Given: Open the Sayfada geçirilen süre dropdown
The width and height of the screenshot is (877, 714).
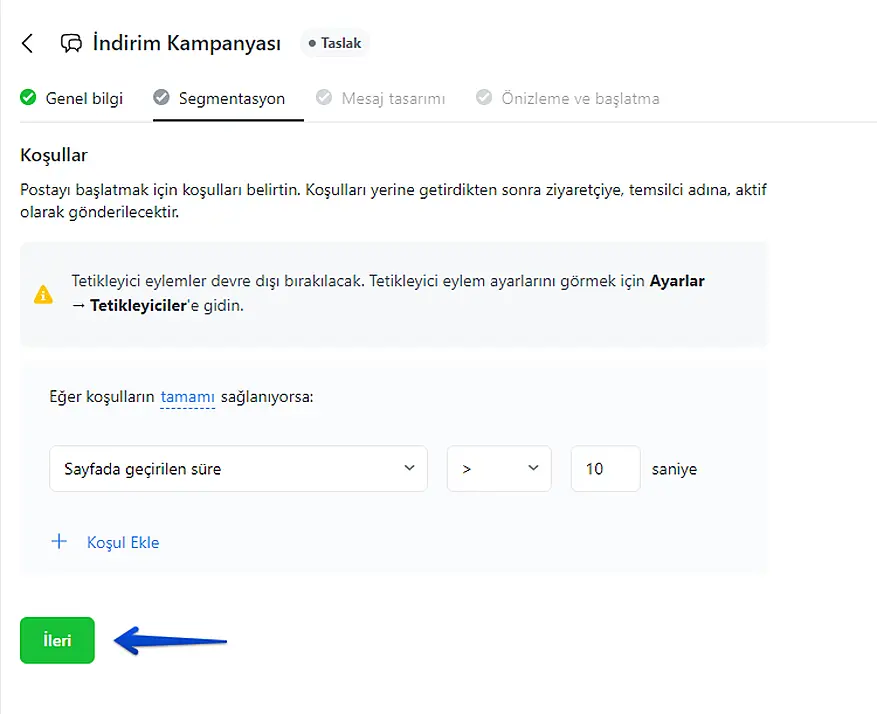Looking at the screenshot, I should [238, 468].
